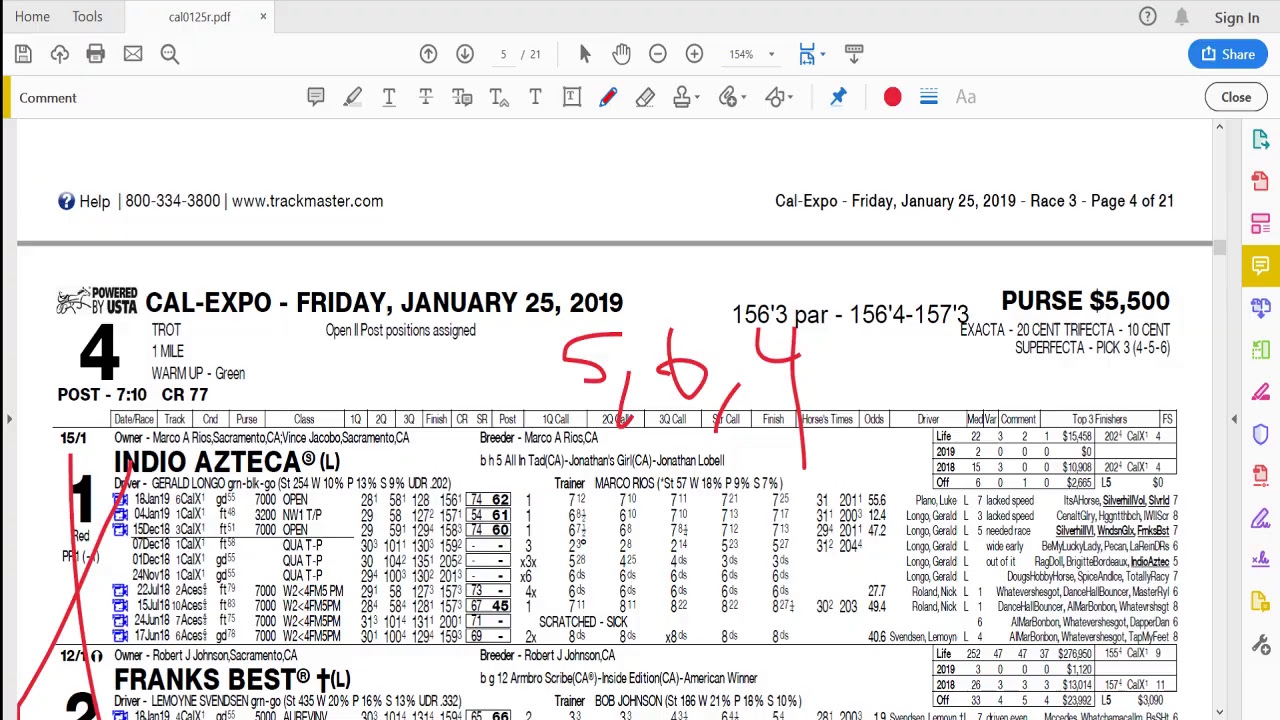
Task: Send the file by email envelope icon
Action: [x=133, y=54]
